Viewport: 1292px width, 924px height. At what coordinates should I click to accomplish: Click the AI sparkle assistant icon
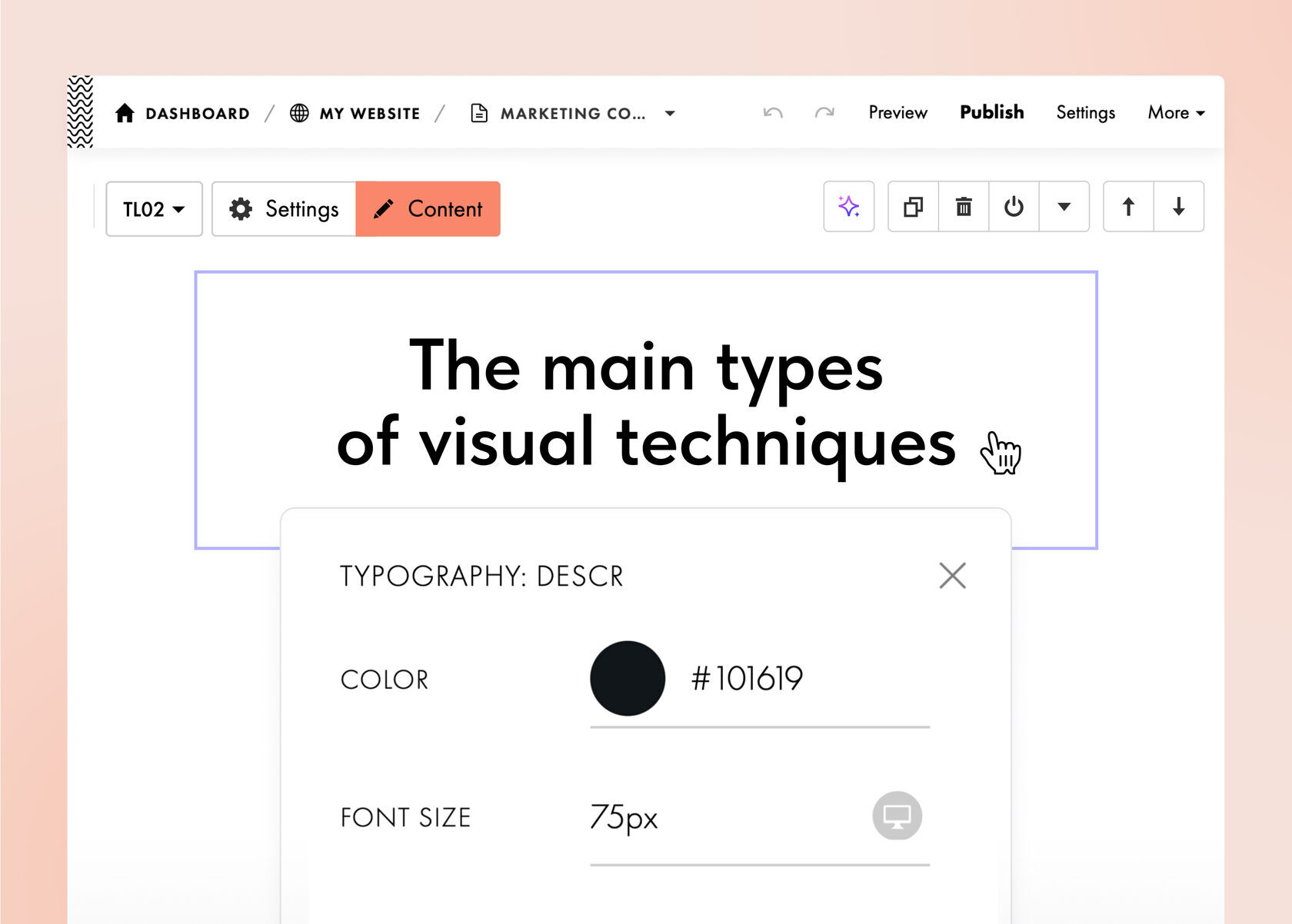pos(848,207)
